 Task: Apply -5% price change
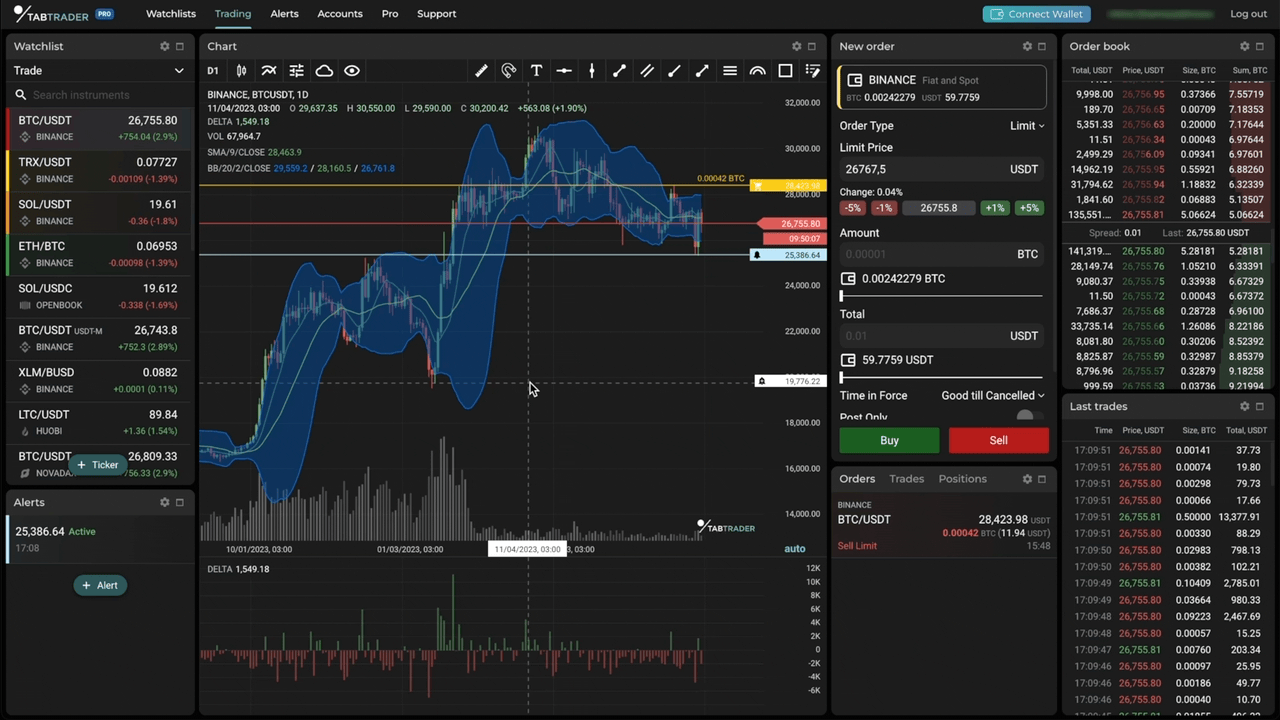click(852, 208)
